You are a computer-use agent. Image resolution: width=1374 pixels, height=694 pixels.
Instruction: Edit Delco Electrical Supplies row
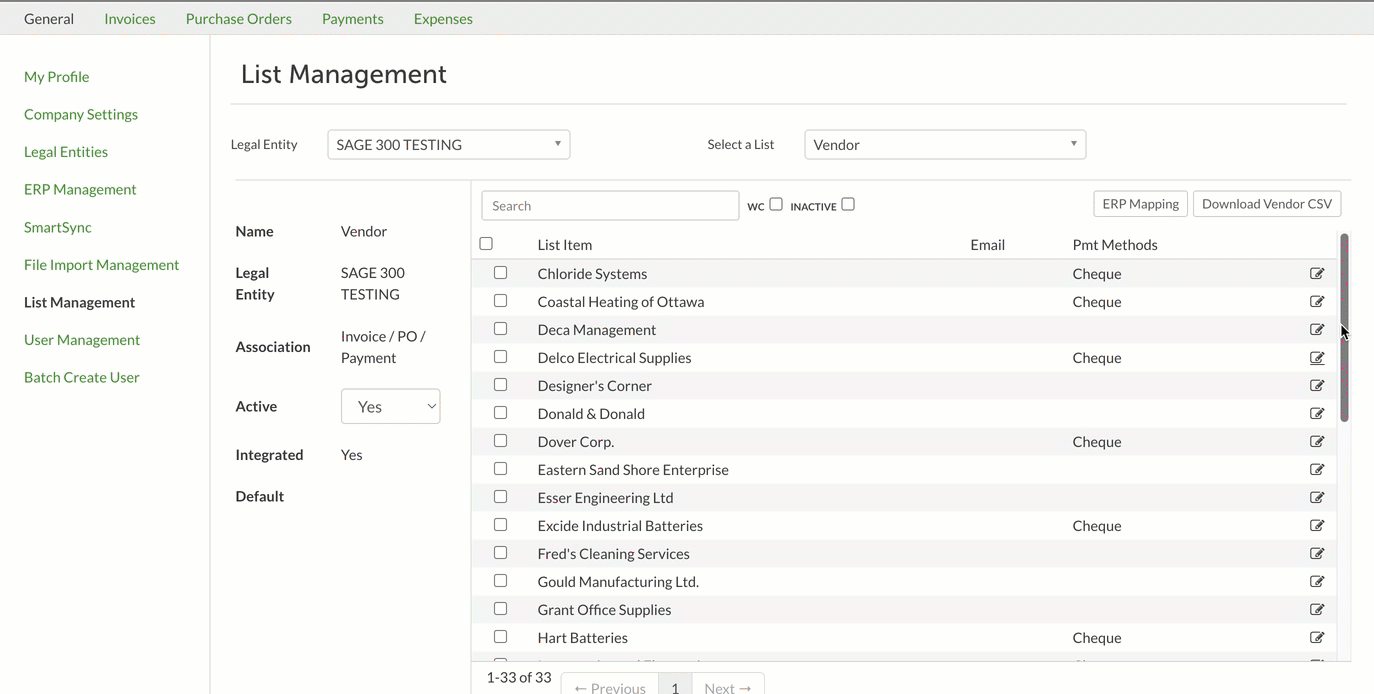point(1317,357)
